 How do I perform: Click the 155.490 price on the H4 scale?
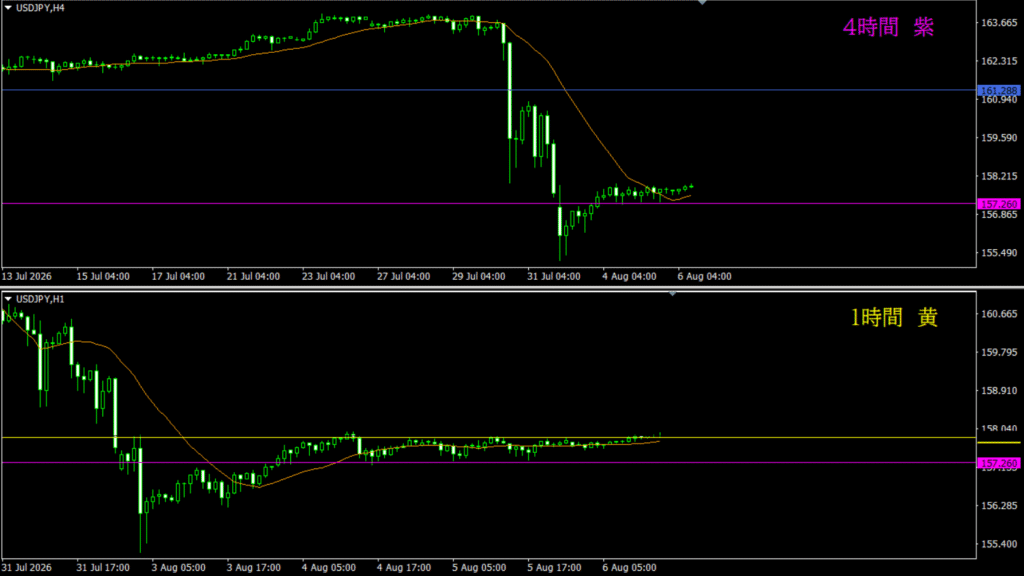click(x=999, y=253)
